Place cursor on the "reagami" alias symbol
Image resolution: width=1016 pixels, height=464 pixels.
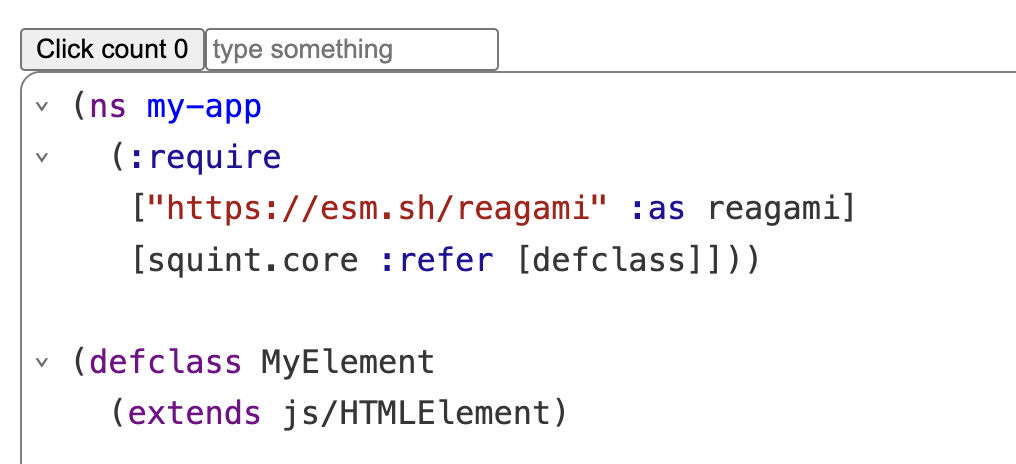point(774,209)
